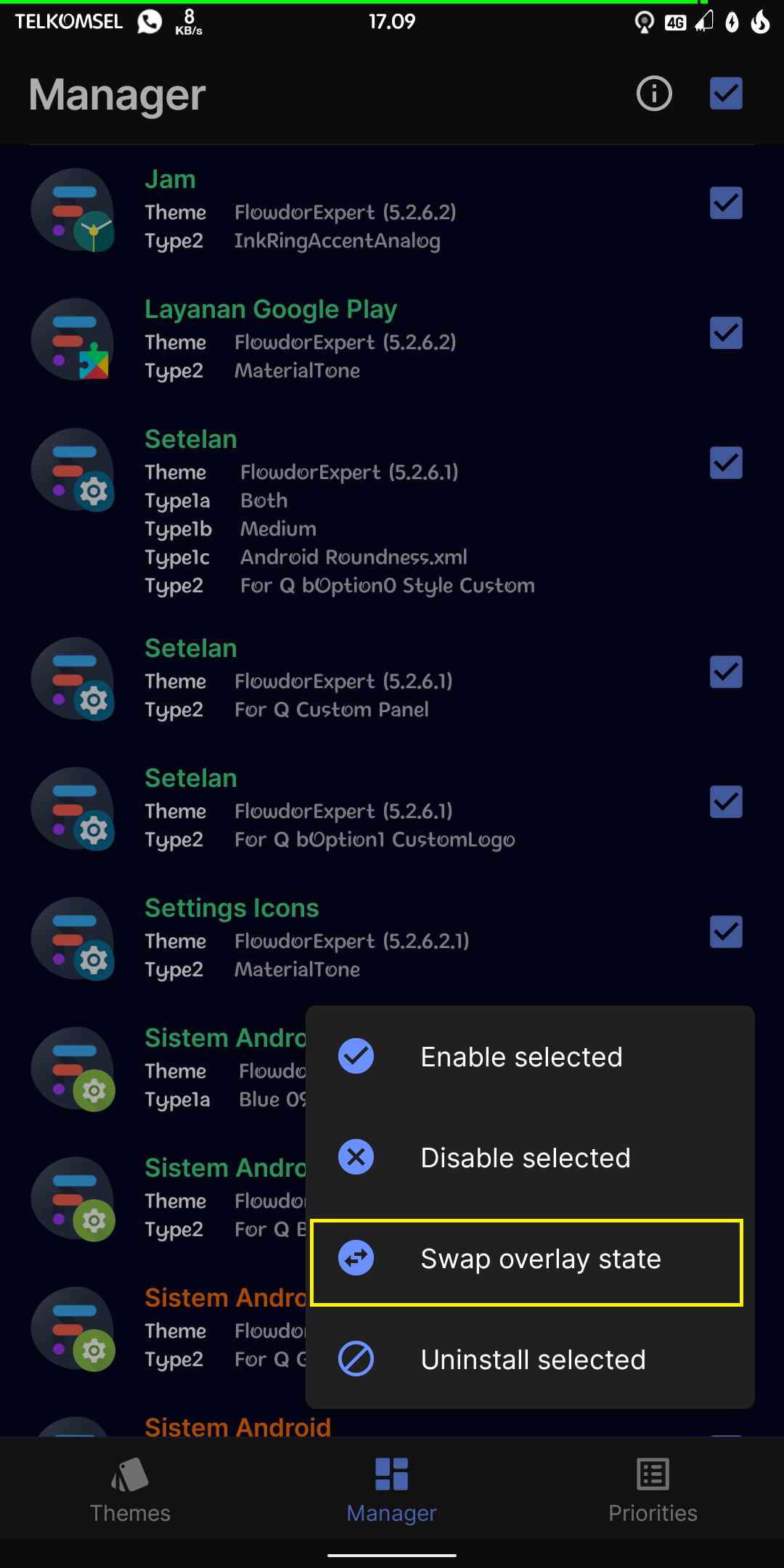Open the Jam overlay app icon

pyautogui.click(x=73, y=209)
